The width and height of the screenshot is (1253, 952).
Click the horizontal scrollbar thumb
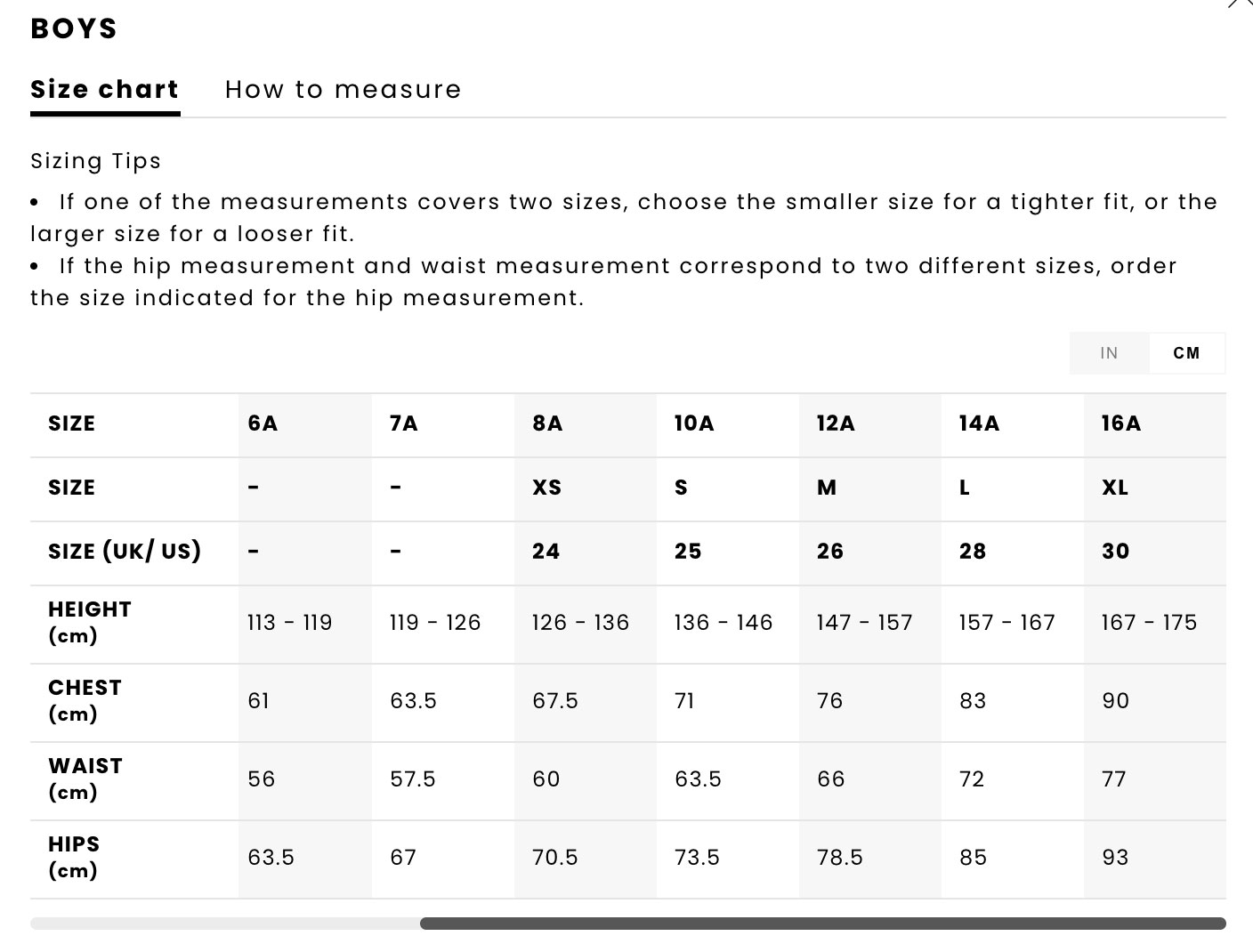823,924
